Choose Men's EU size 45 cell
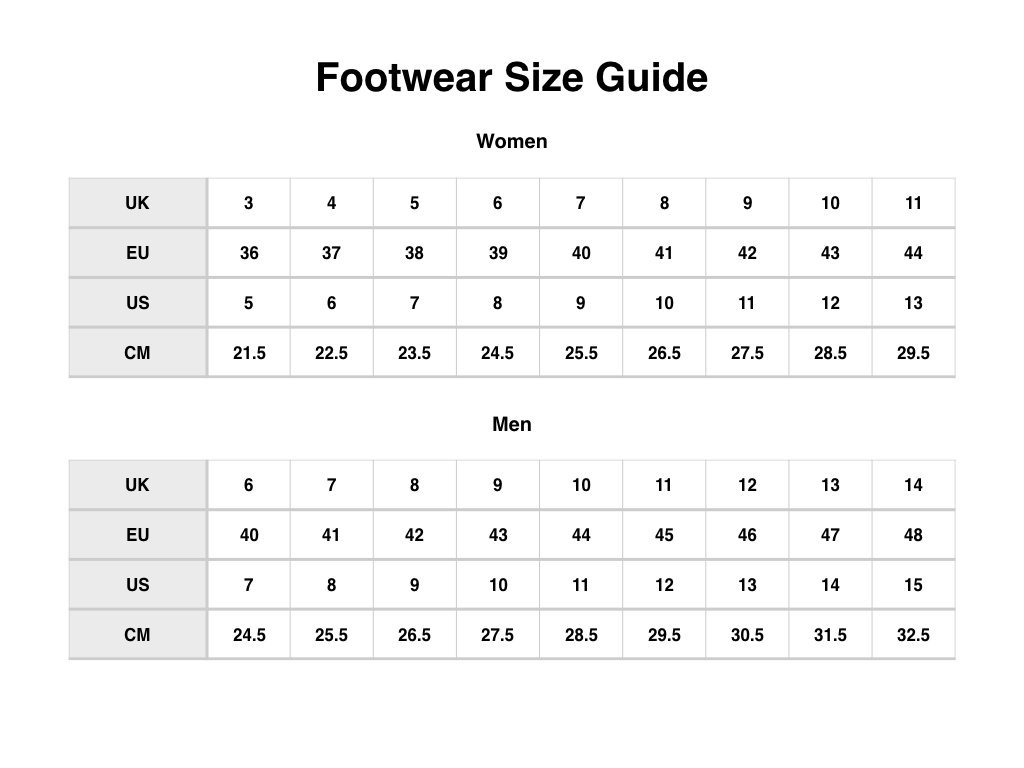Viewport: 1024px width, 768px height. 664,535
